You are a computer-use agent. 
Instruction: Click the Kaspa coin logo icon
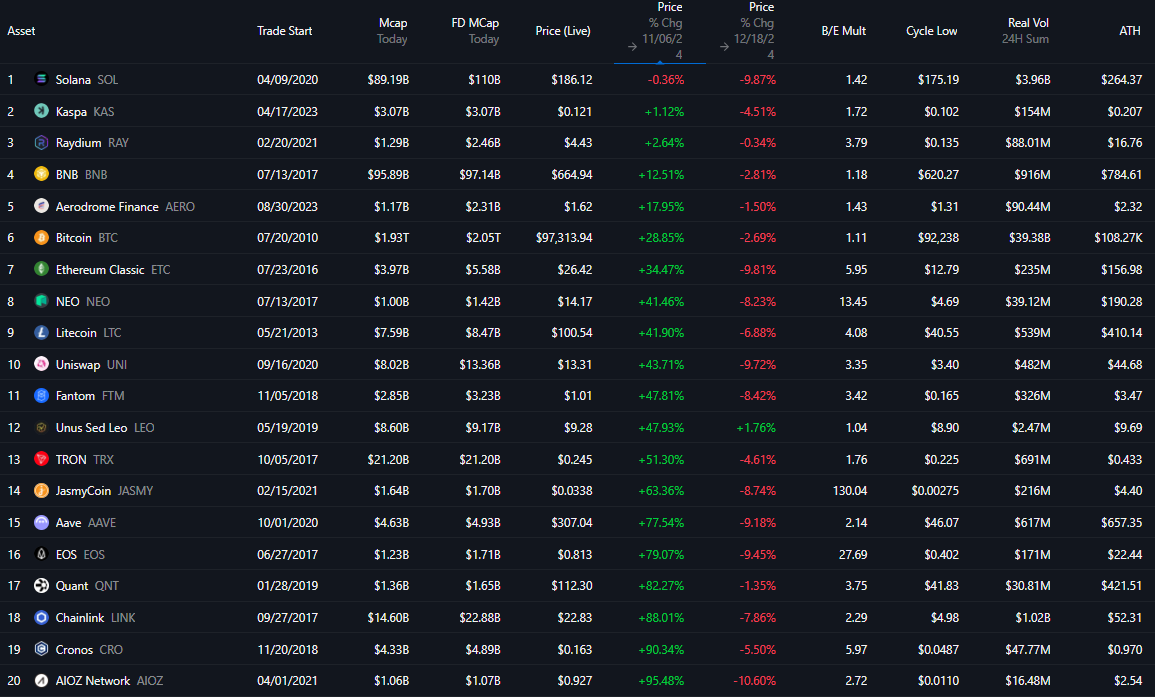[x=41, y=111]
